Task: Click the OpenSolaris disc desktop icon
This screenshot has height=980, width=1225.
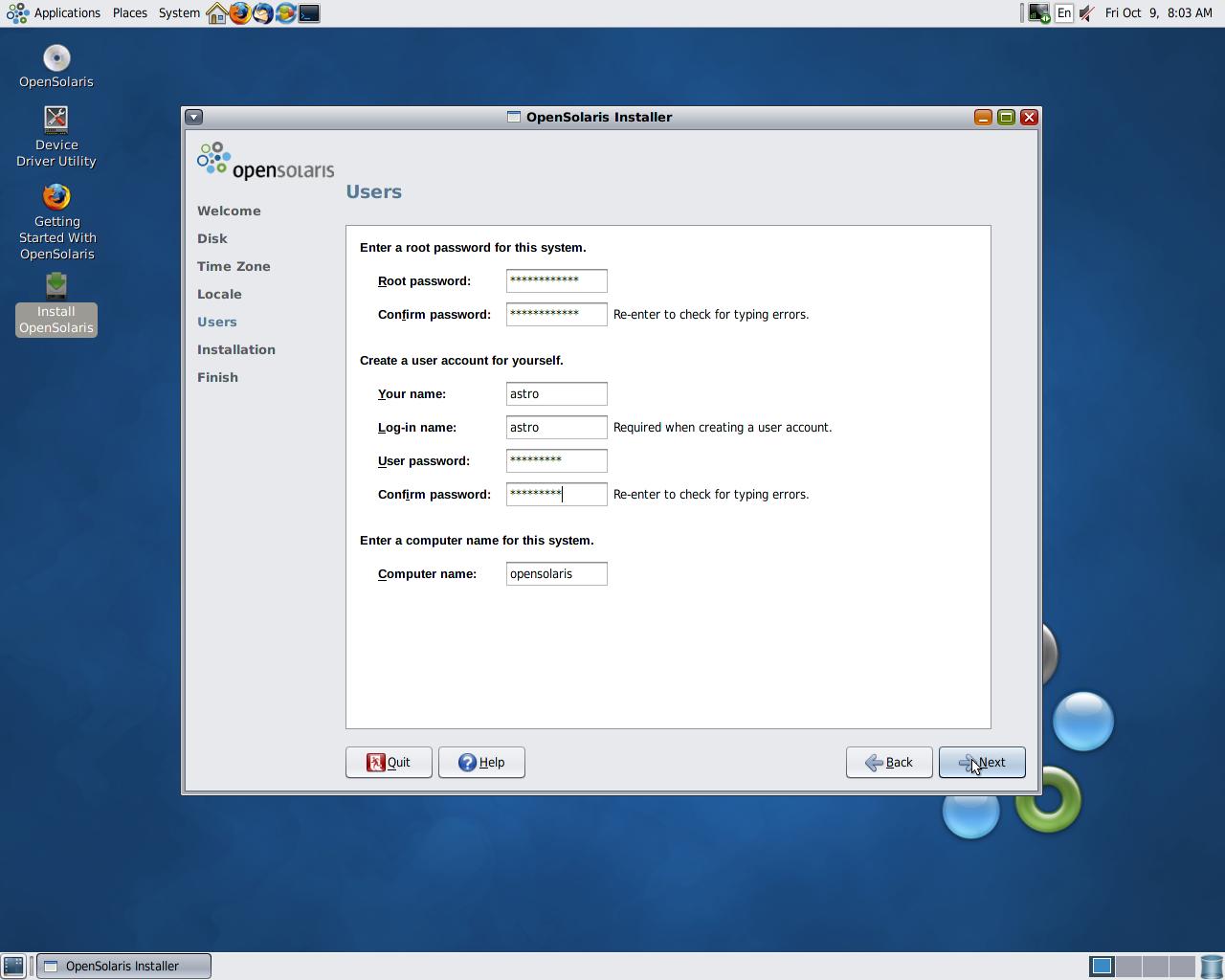Action: point(56,65)
